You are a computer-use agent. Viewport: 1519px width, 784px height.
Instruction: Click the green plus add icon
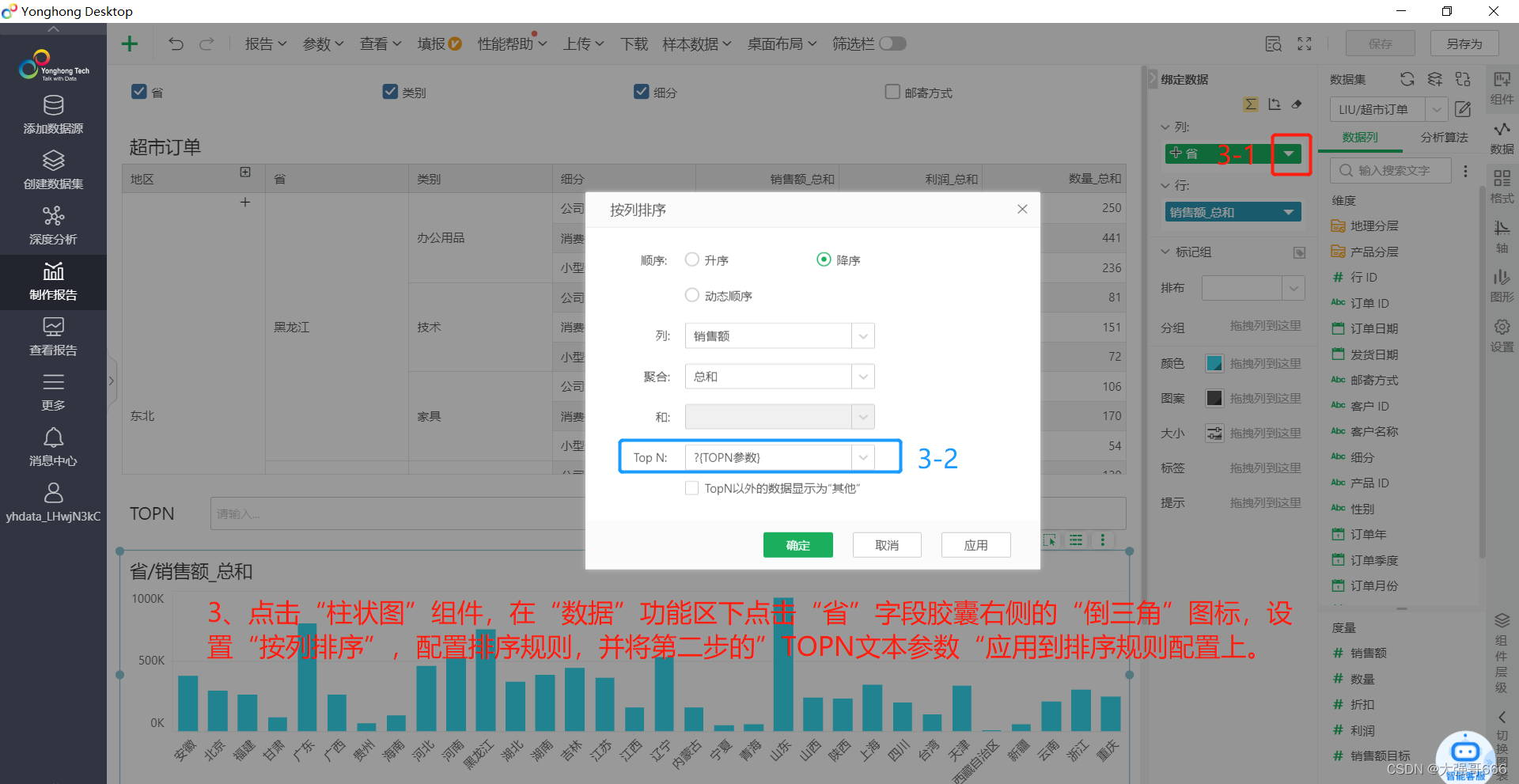pyautogui.click(x=130, y=44)
